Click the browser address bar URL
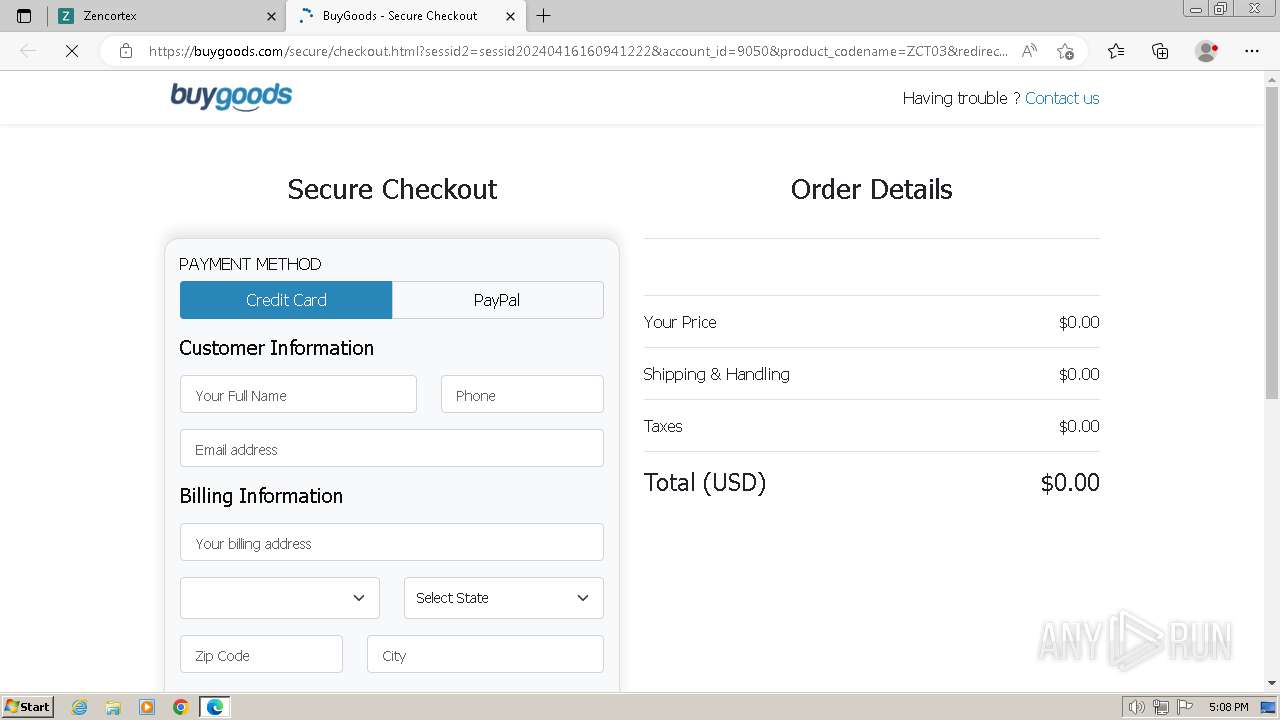 click(x=578, y=51)
